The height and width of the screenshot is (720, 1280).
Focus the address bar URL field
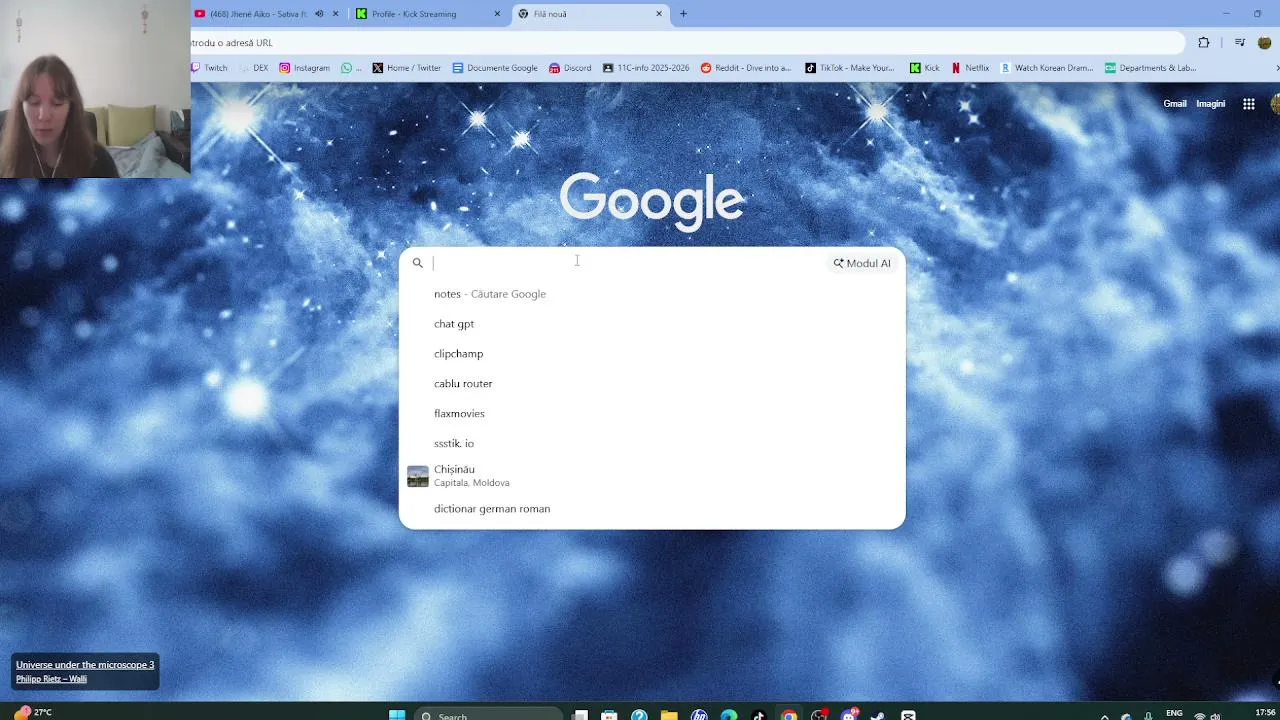coord(686,43)
